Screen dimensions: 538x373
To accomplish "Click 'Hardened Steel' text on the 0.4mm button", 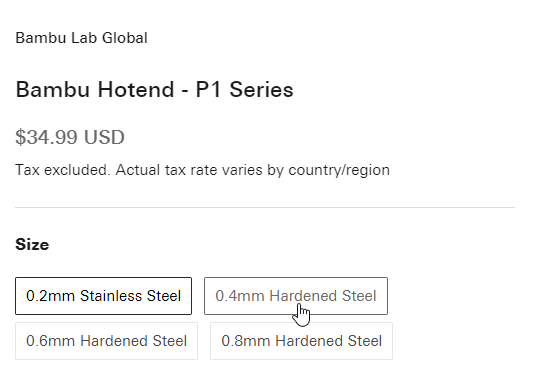I will pyautogui.click(x=323, y=296).
